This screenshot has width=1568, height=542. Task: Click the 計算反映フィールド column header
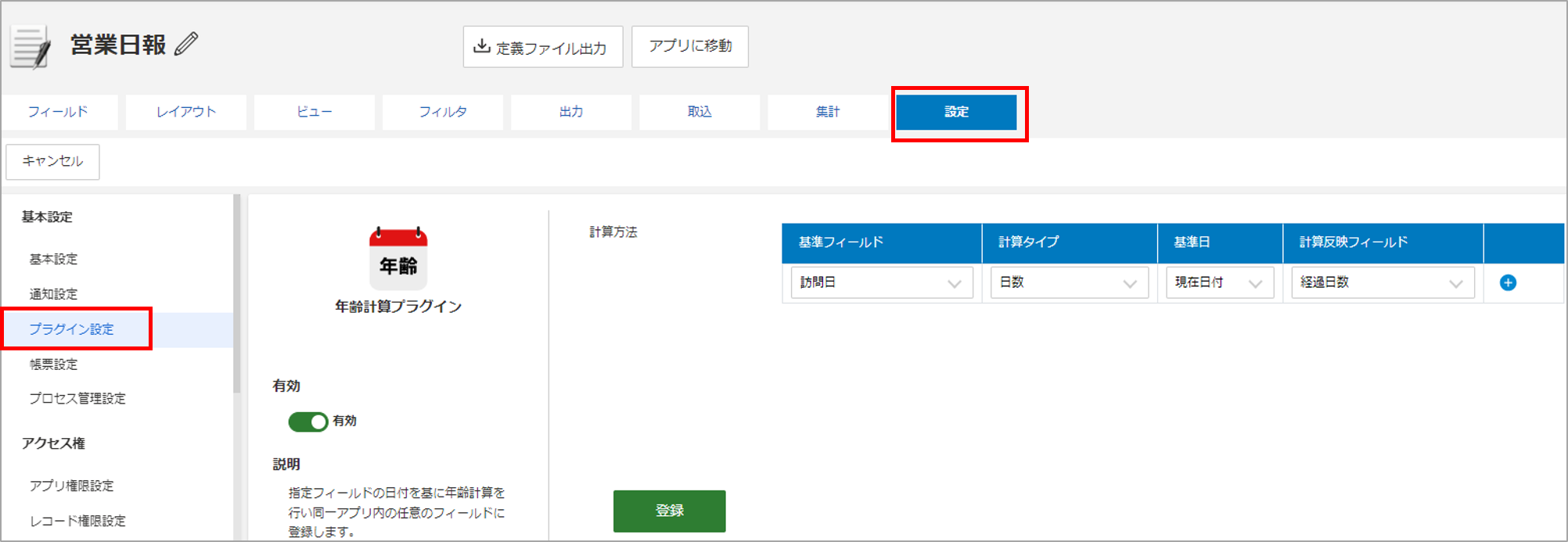[1383, 242]
